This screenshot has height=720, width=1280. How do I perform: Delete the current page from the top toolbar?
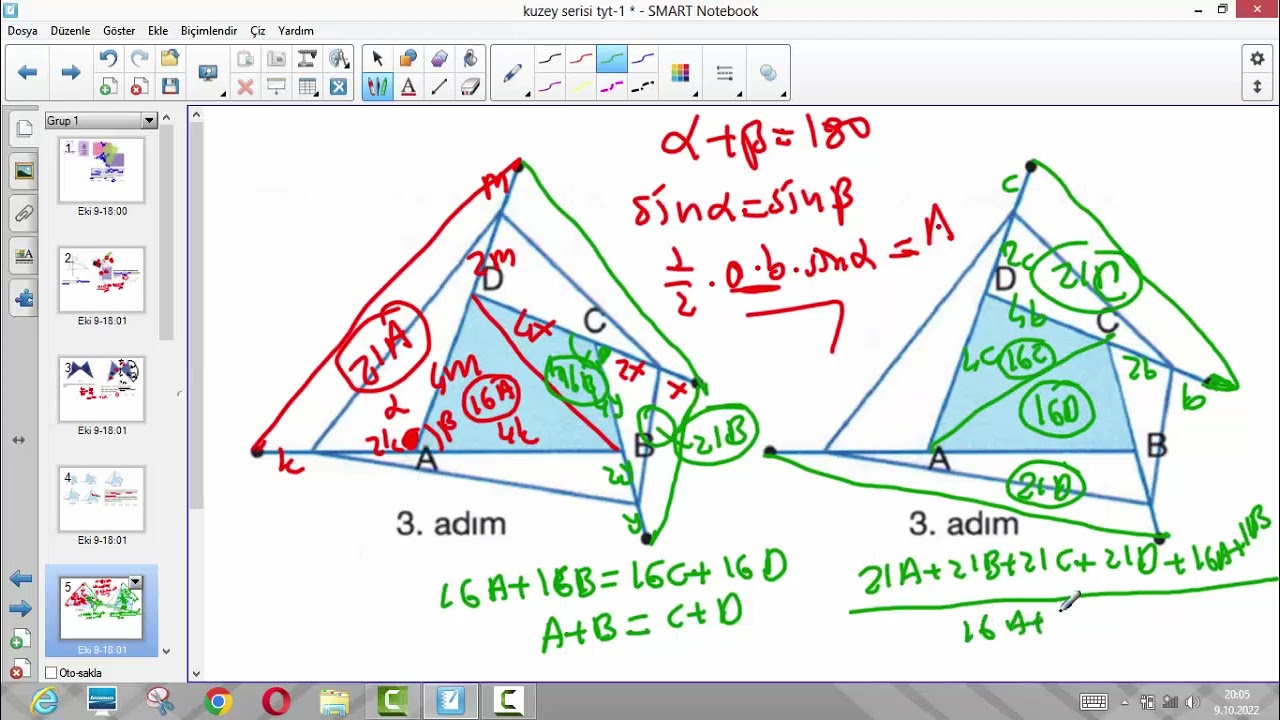tap(139, 87)
